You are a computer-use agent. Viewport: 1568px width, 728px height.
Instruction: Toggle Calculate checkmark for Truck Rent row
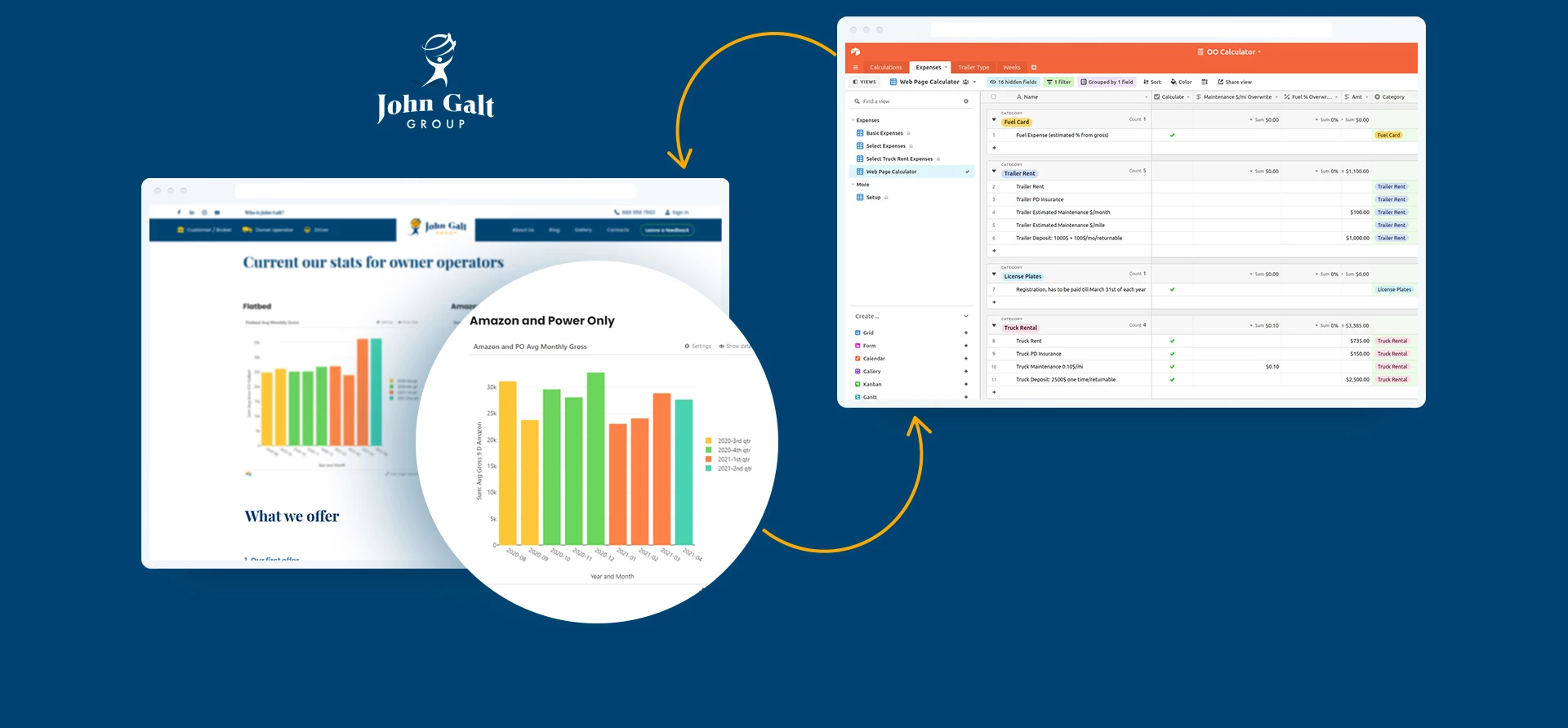coord(1172,341)
